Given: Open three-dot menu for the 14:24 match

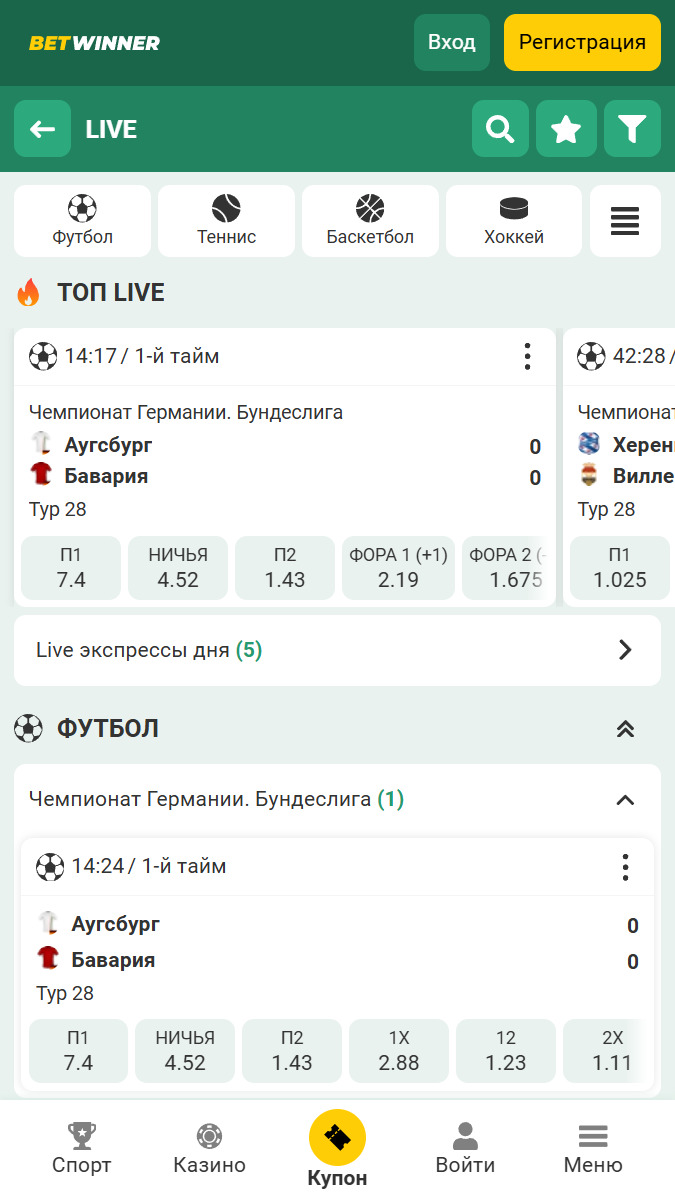Looking at the screenshot, I should tap(625, 866).
